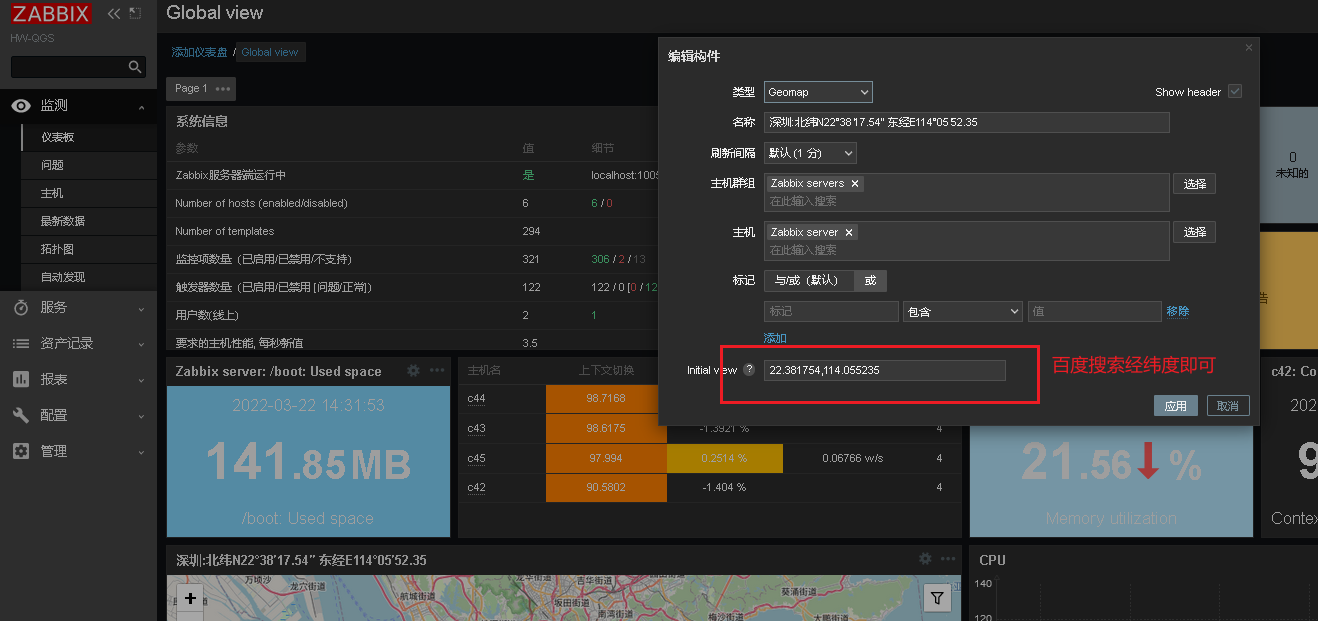1318x621 pixels.
Task: Open the 类型 Geomap dropdown
Action: click(818, 92)
